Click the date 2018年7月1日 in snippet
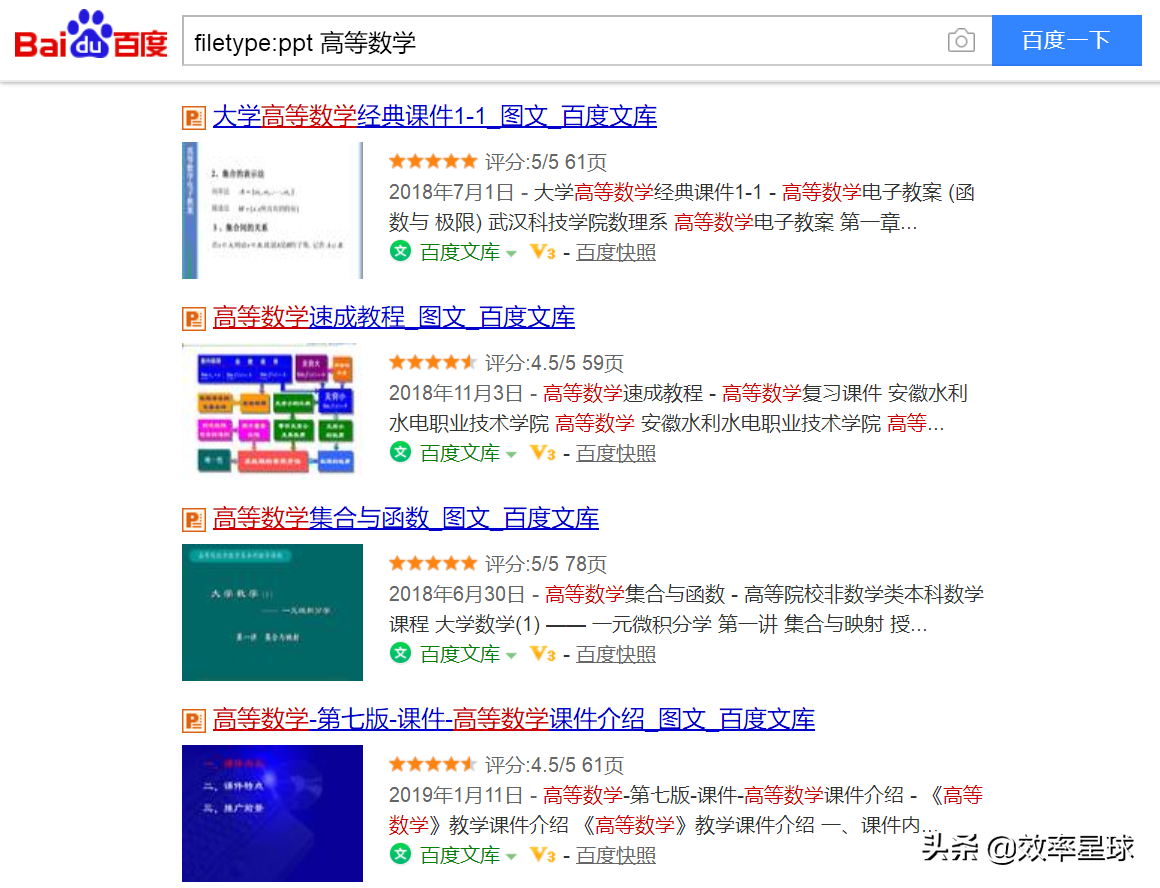The width and height of the screenshot is (1160, 888). click(x=451, y=192)
